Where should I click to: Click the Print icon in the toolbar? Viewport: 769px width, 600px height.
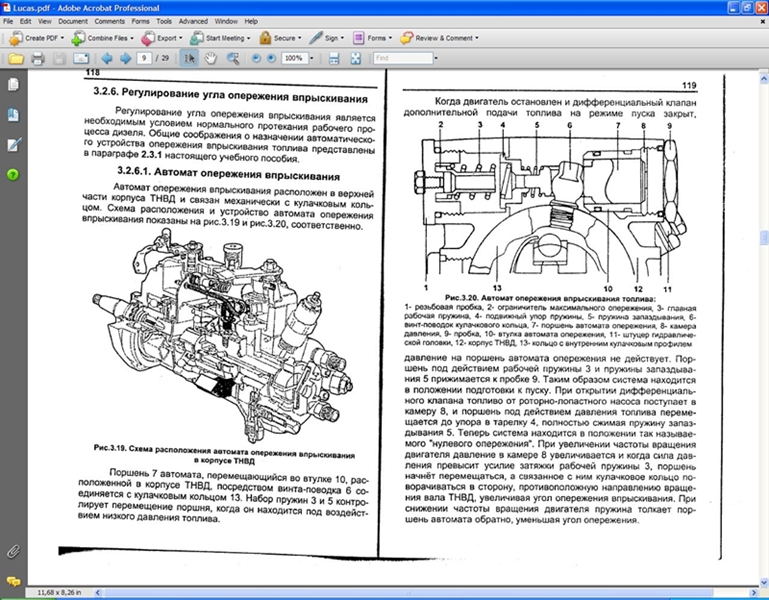tap(38, 59)
